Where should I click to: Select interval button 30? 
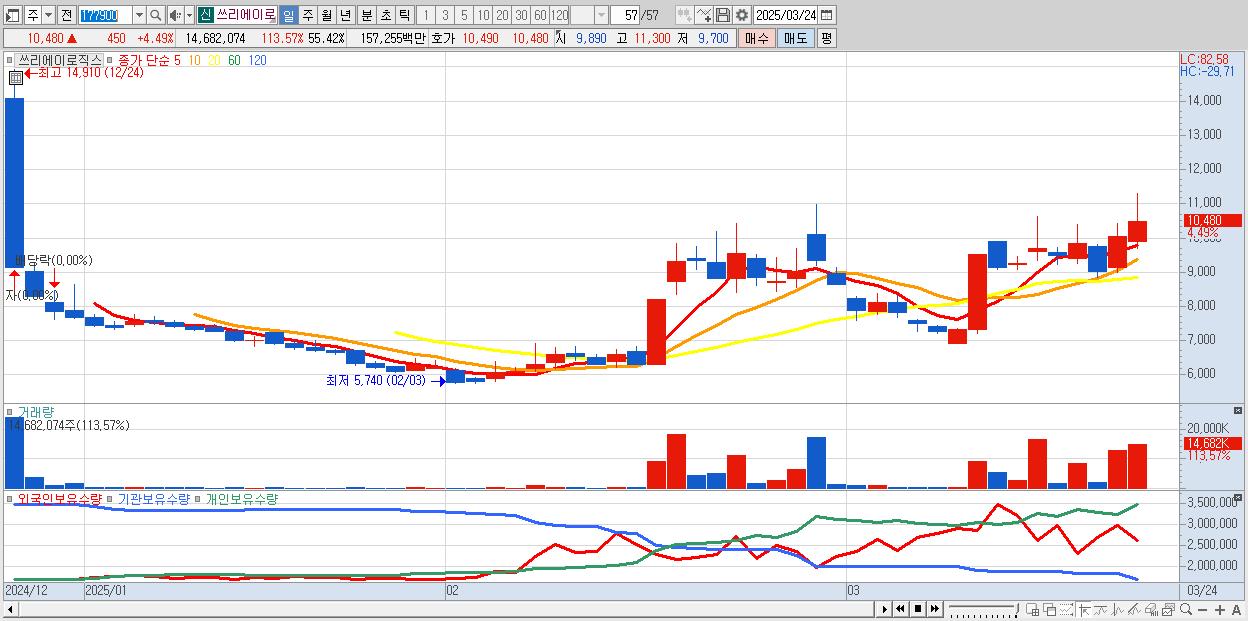pos(521,15)
